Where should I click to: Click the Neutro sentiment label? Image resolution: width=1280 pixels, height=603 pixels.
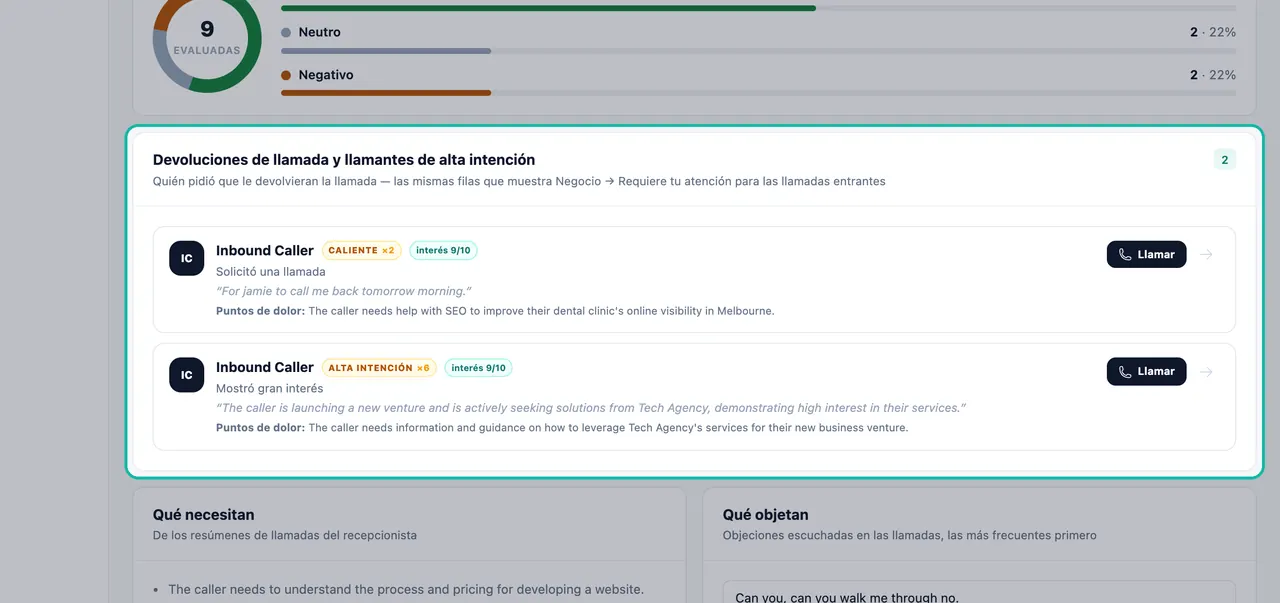coord(319,32)
